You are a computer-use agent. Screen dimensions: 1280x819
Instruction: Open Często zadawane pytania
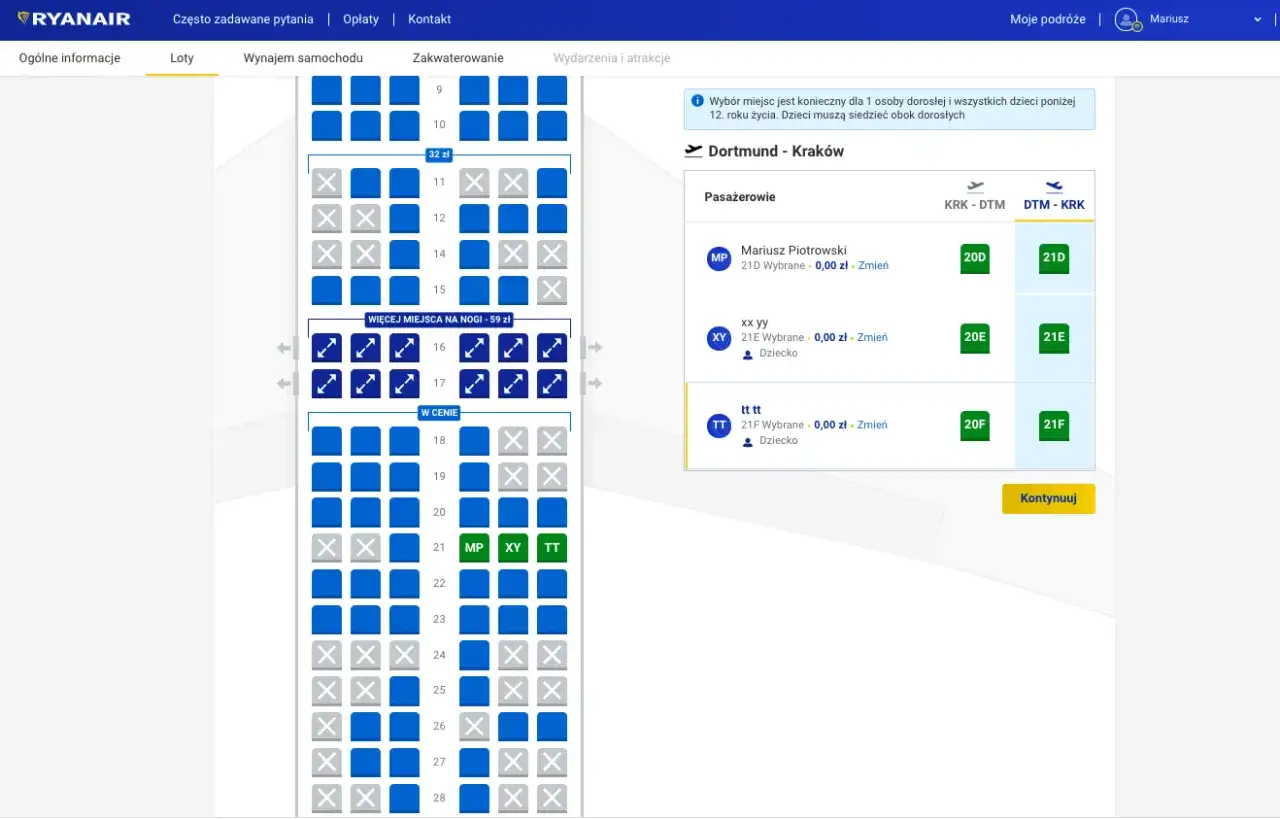coord(243,19)
